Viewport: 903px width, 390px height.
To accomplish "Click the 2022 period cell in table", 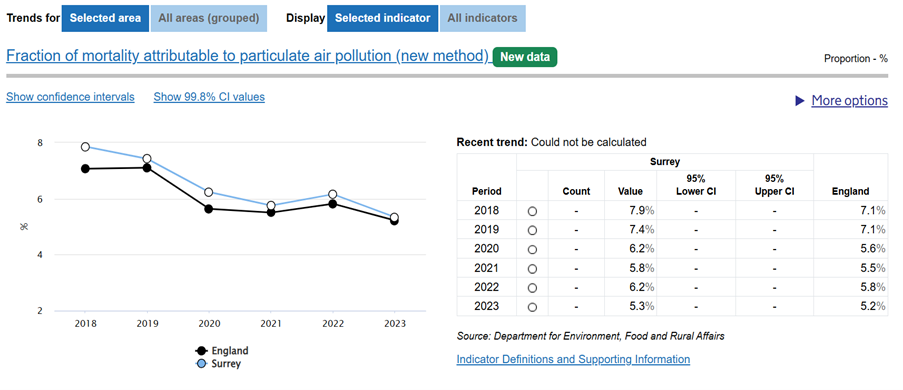I will coord(487,287).
